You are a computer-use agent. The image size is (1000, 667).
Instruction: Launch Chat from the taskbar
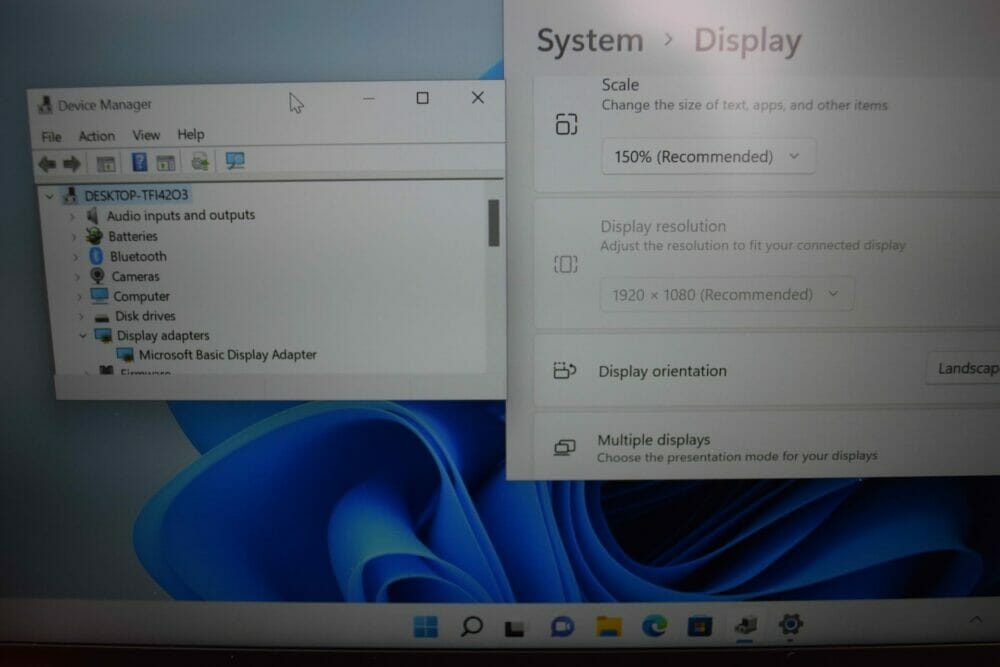coord(562,627)
